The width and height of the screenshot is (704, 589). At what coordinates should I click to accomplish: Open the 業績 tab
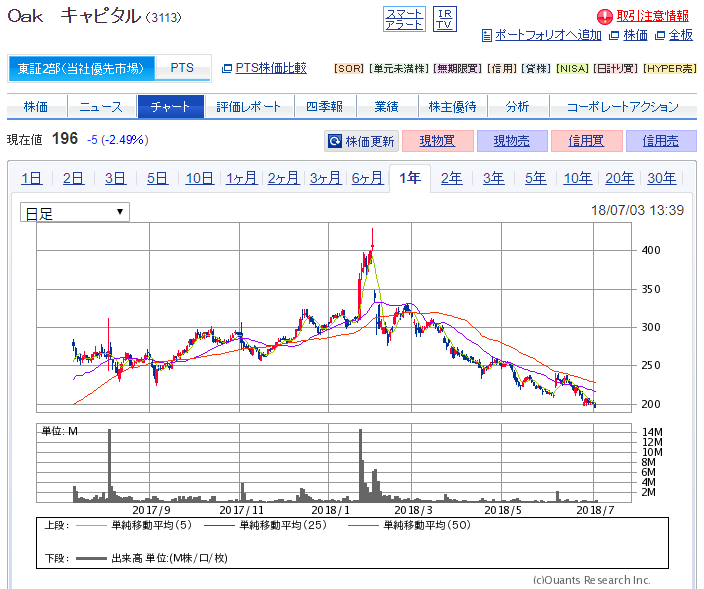[x=387, y=107]
